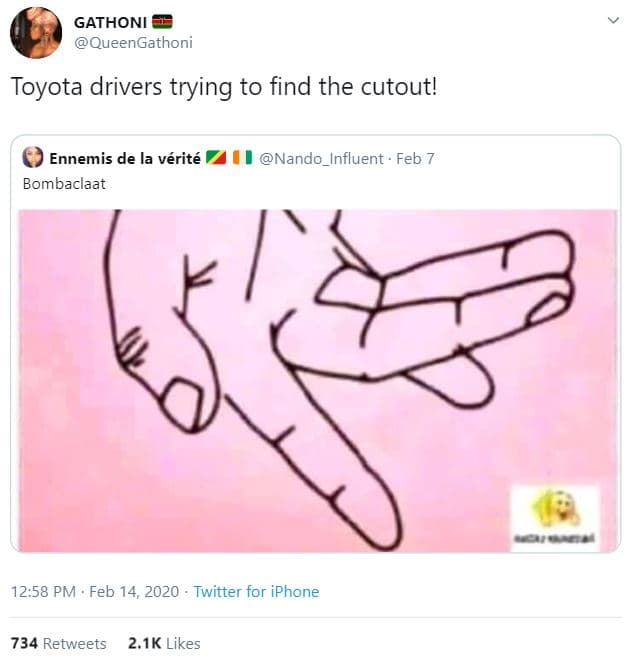This screenshot has width=634, height=661.
Task: View the 2.1K Likes list
Action: [164, 643]
